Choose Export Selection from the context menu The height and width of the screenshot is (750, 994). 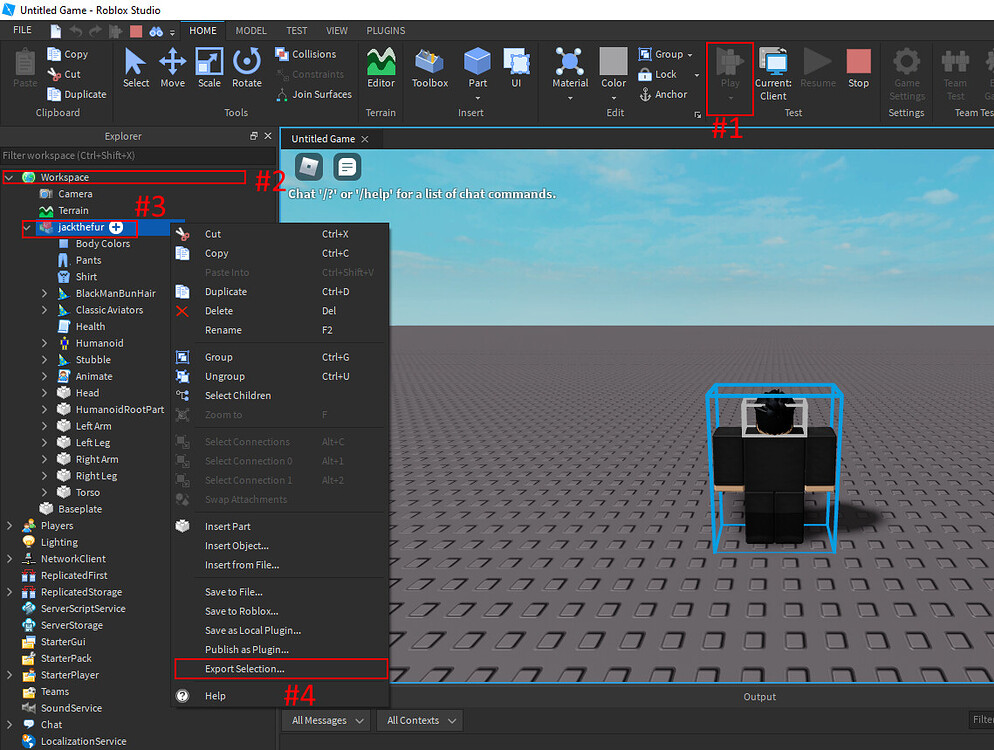pyautogui.click(x=243, y=668)
